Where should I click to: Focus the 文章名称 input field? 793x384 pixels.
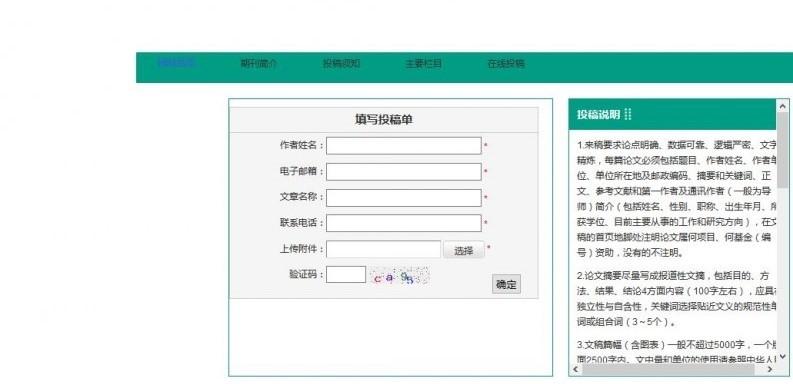[x=404, y=198]
